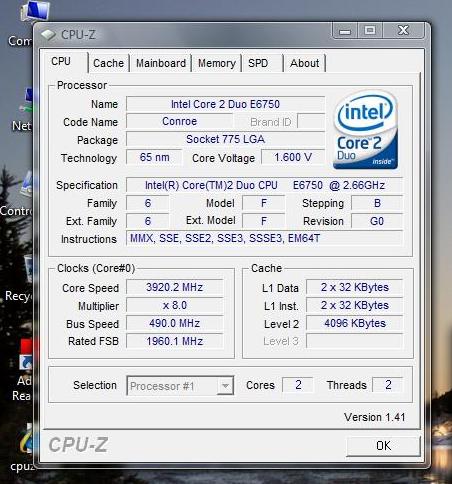
Task: Click the OK button
Action: point(383,446)
